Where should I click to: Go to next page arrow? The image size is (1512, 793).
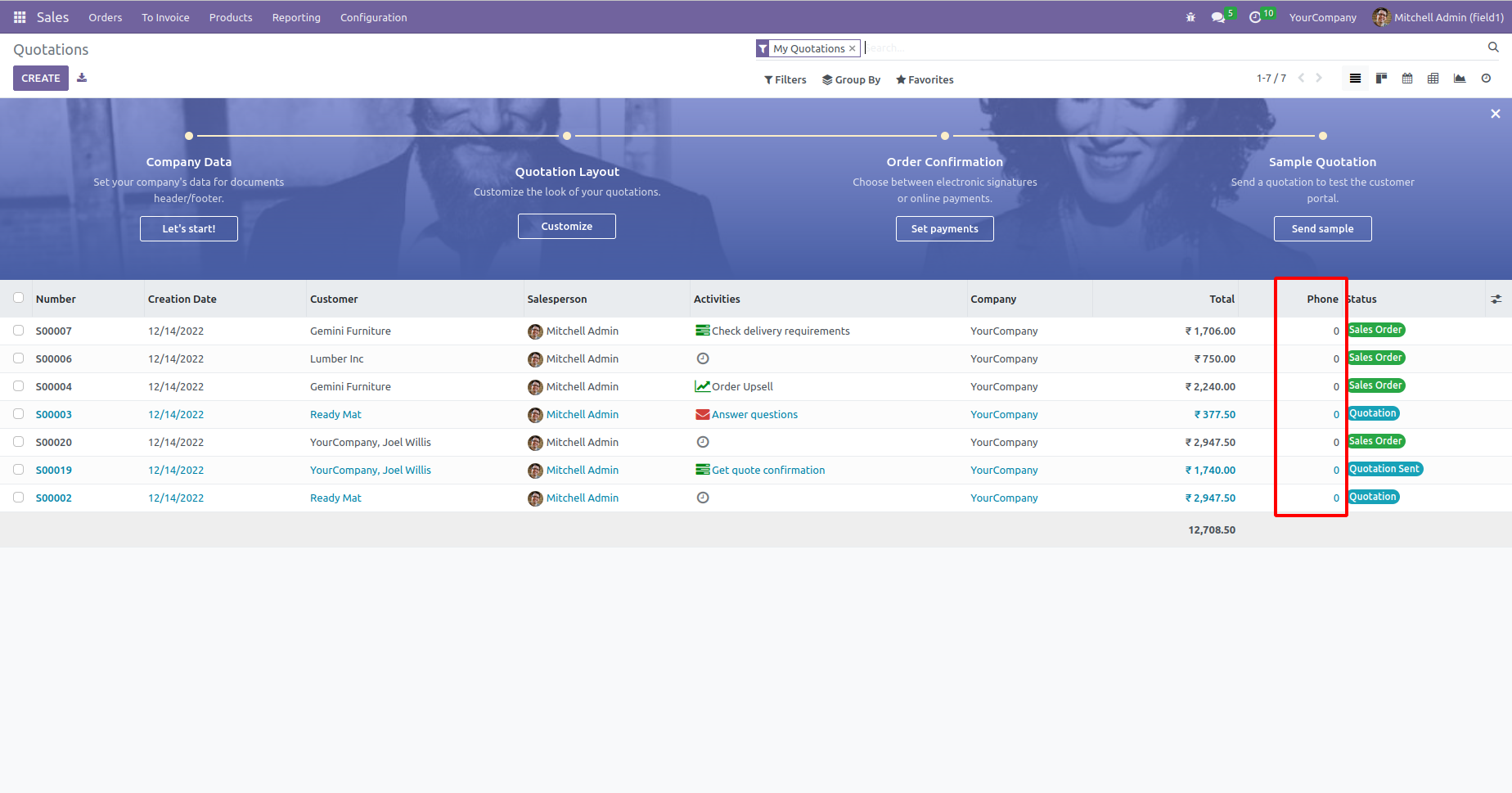click(x=1319, y=79)
